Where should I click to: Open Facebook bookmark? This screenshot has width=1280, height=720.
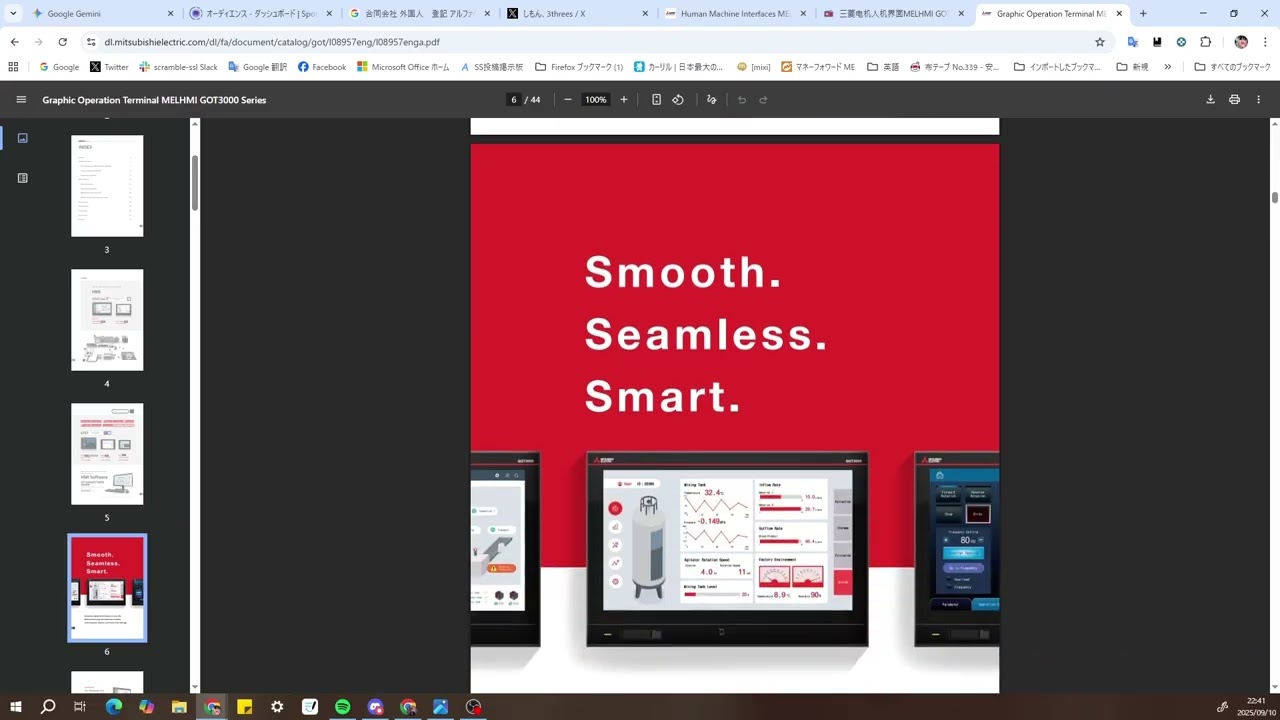click(322, 67)
